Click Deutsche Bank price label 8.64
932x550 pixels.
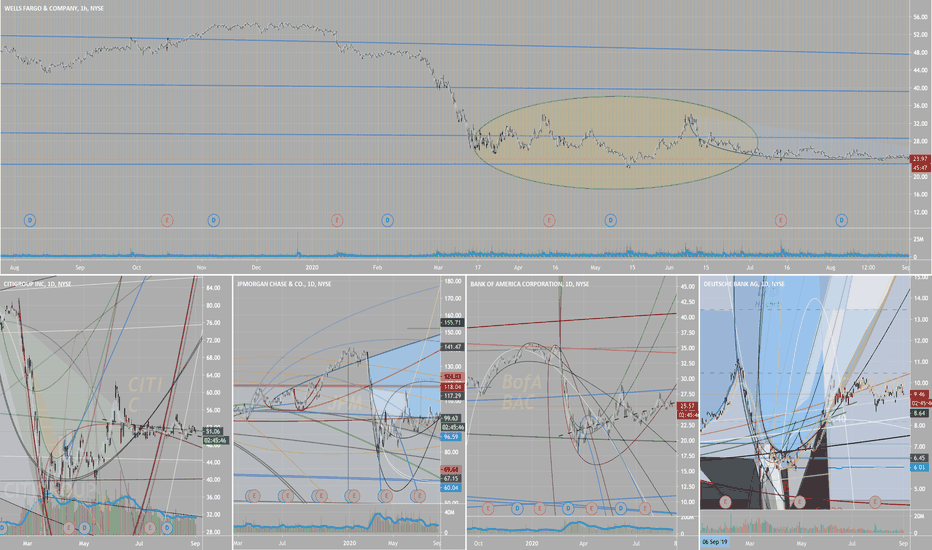tap(920, 413)
